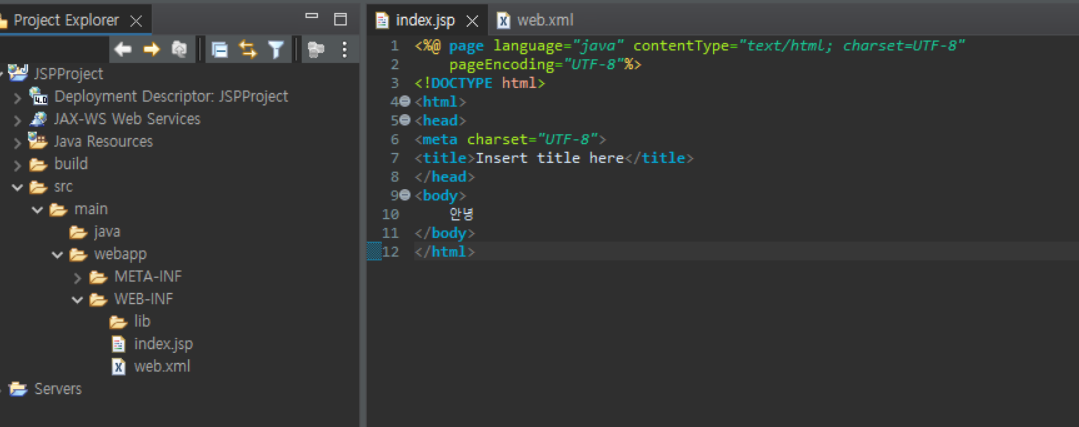Screen dimensions: 1079x427
Task: Fold the html tag at line 4
Action: 405,102
